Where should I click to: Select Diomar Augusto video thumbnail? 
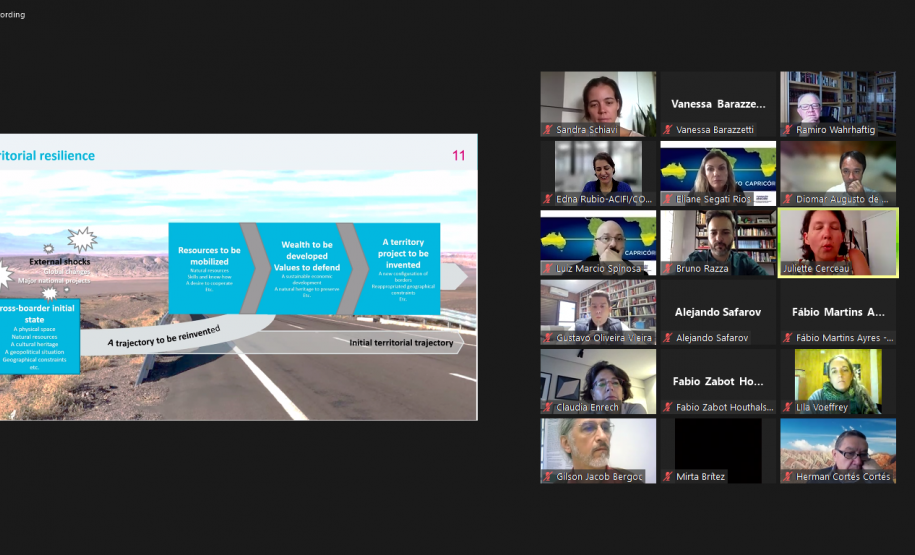[838, 172]
